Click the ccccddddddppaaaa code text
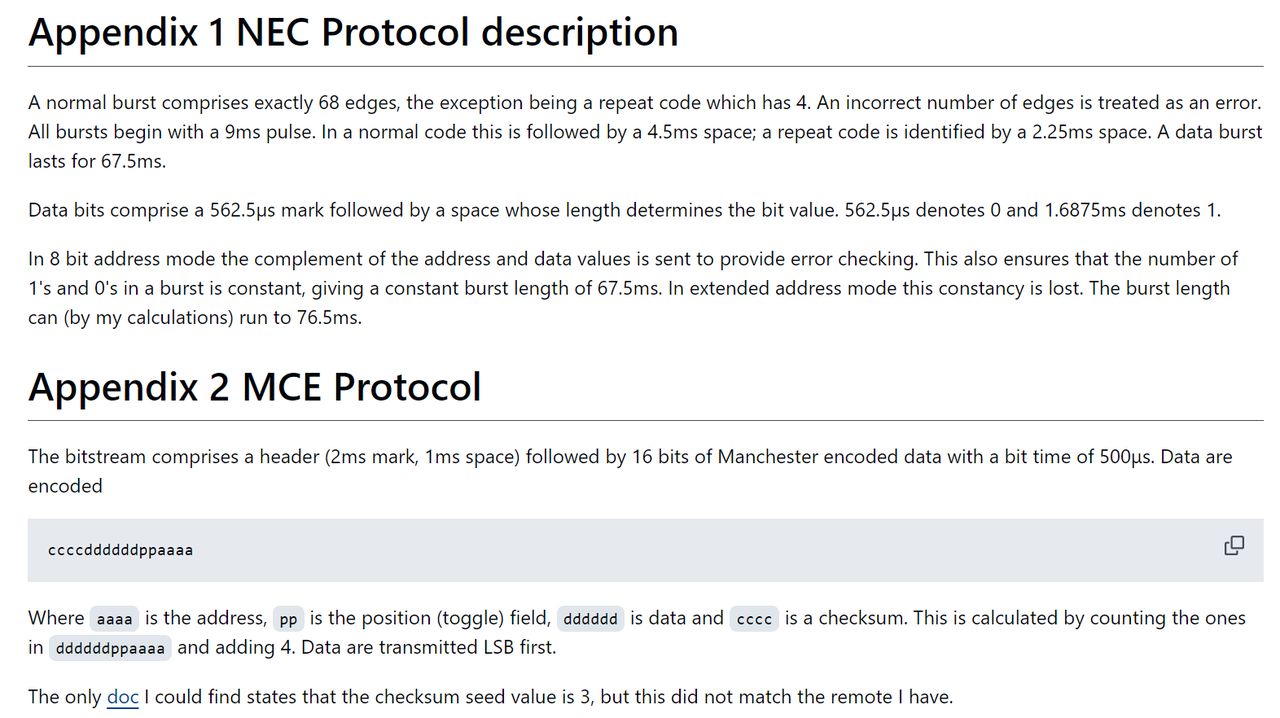This screenshot has width=1280, height=718. [120, 550]
